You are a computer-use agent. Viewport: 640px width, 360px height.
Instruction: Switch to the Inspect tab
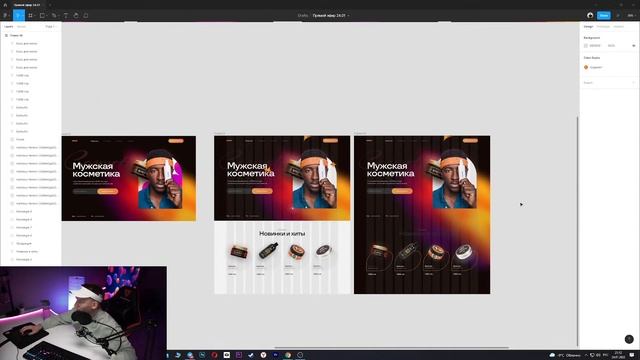coord(618,27)
